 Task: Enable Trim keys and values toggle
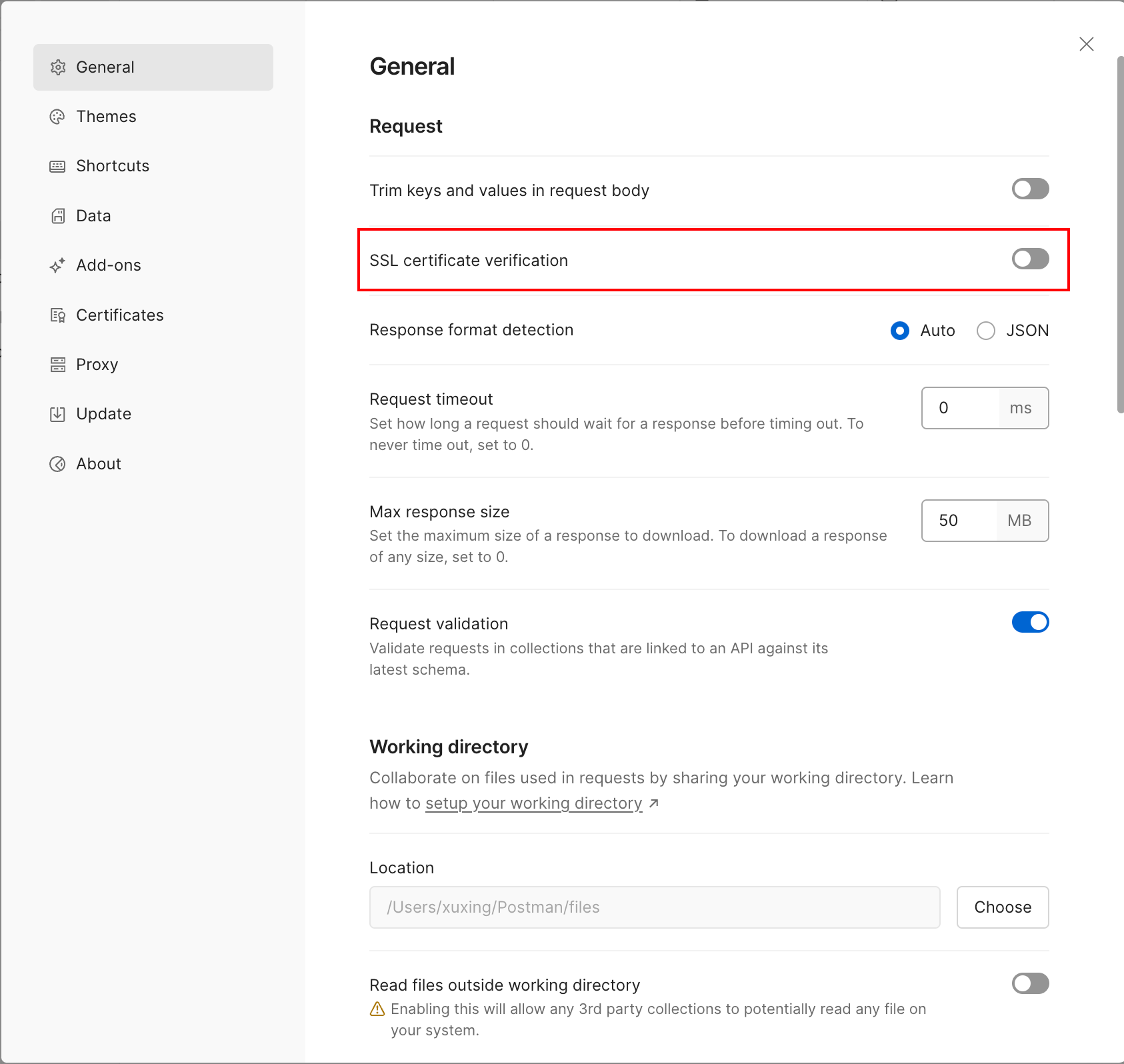(1030, 189)
